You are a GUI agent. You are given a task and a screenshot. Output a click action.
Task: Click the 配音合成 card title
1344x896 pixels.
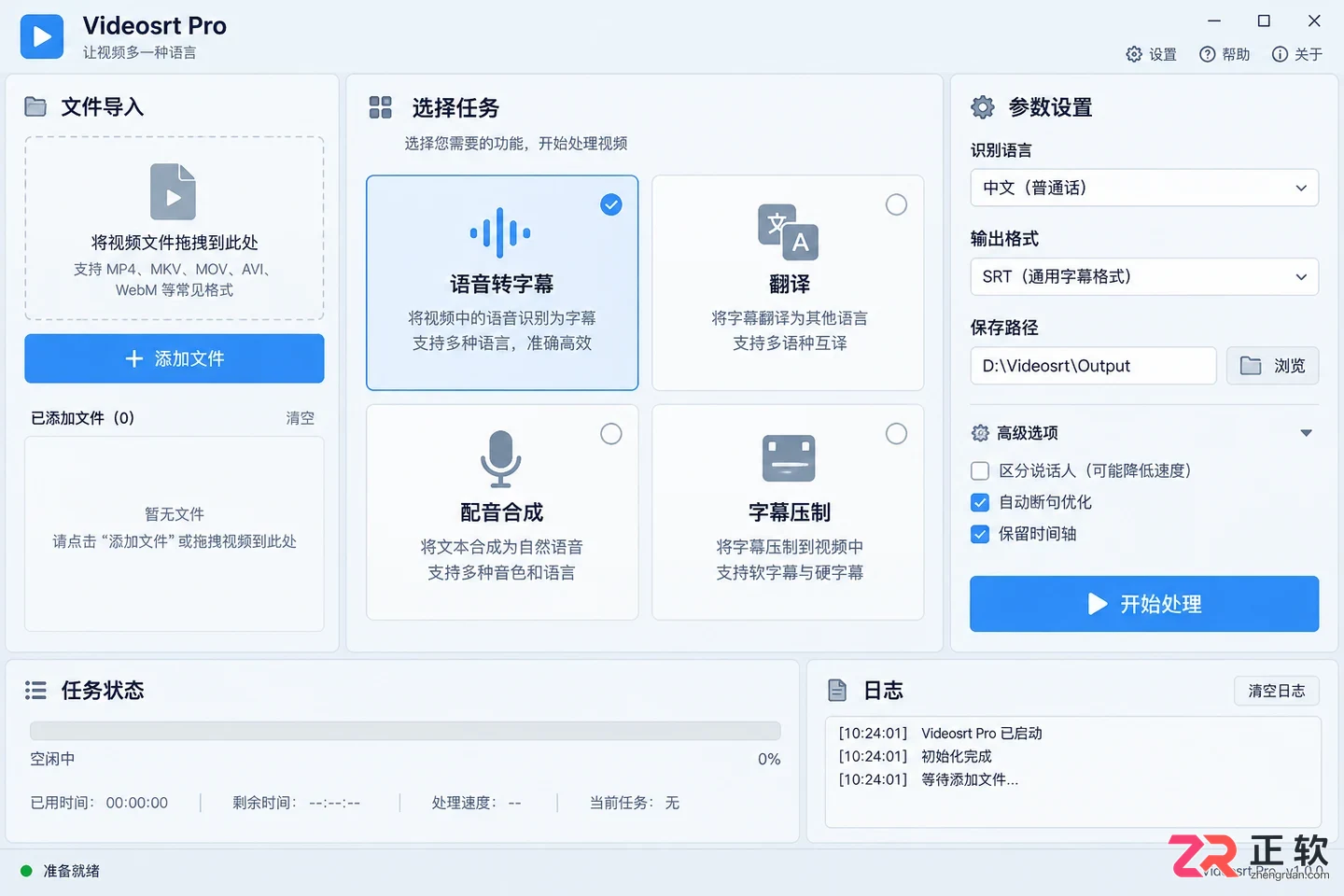(x=501, y=512)
